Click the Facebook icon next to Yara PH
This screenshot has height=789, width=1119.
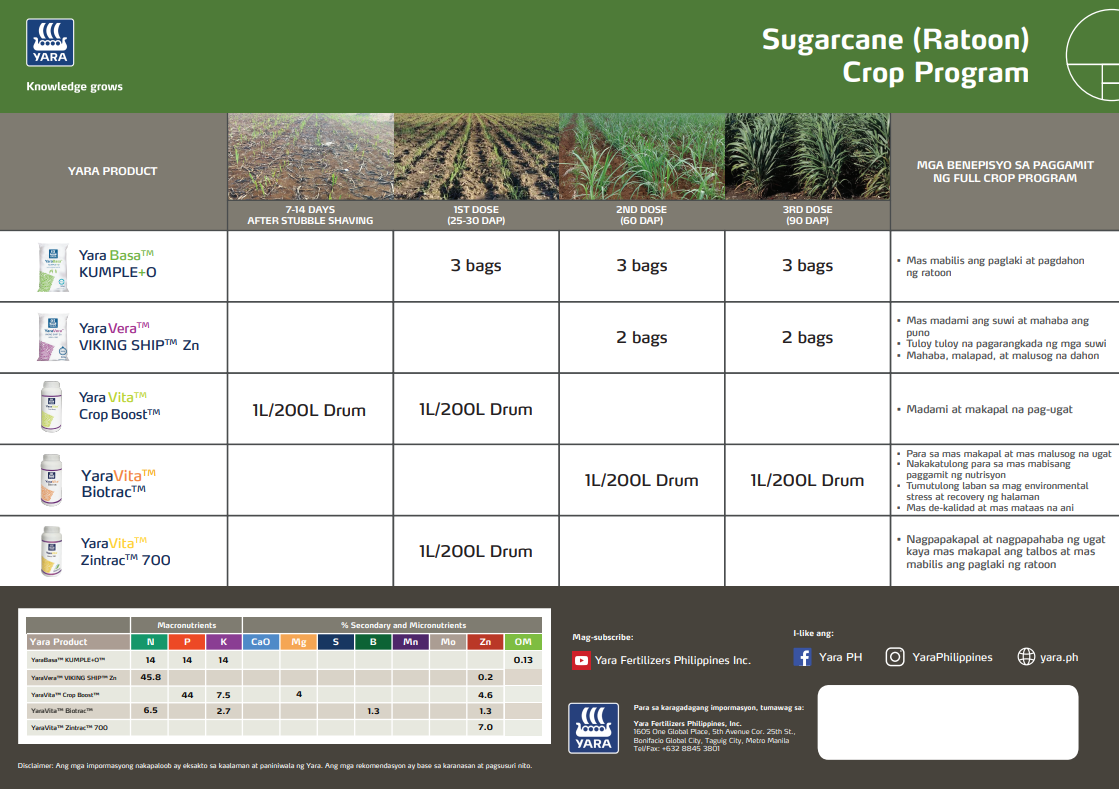click(x=802, y=657)
